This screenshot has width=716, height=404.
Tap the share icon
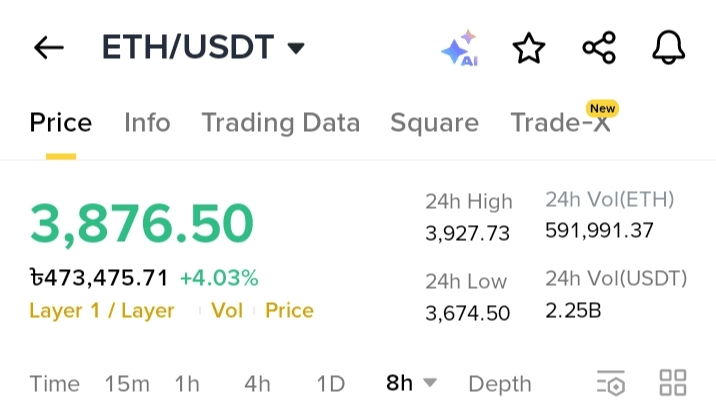(x=599, y=47)
